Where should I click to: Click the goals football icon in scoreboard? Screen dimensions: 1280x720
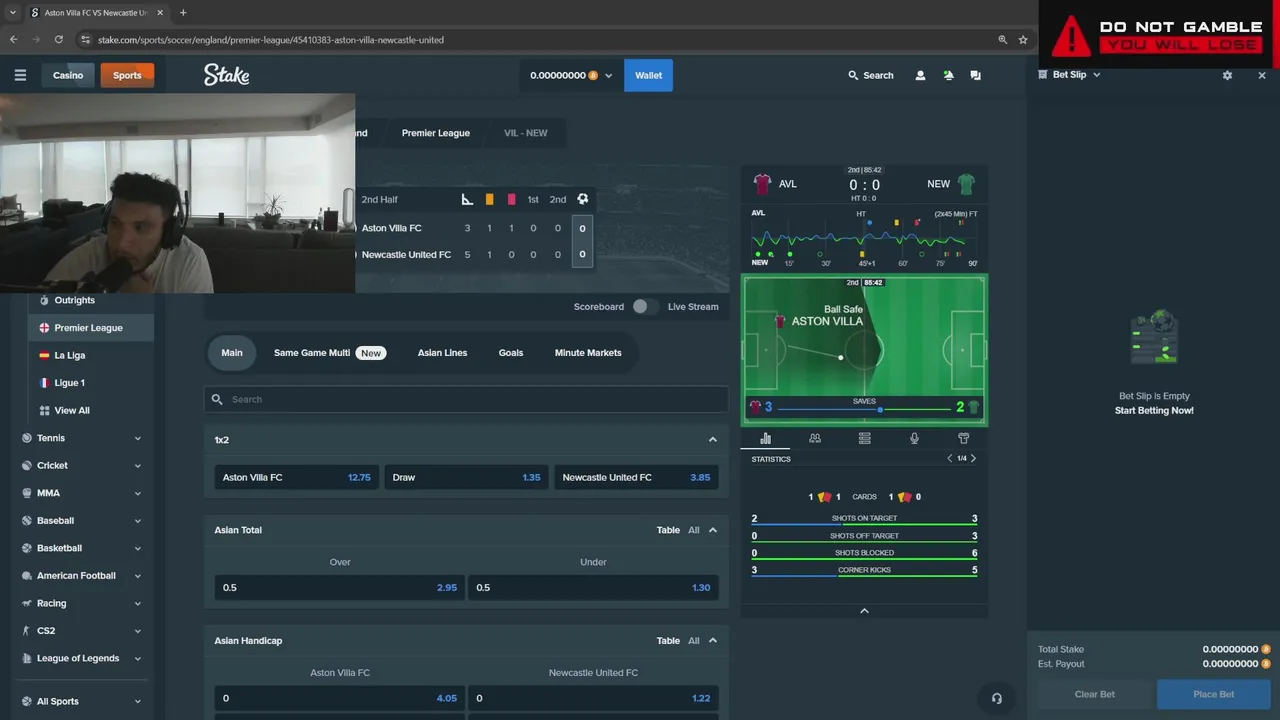point(583,199)
